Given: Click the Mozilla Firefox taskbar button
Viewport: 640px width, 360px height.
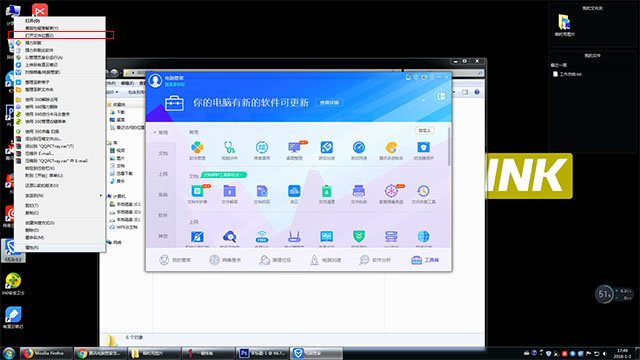Looking at the screenshot, I should (x=46, y=353).
